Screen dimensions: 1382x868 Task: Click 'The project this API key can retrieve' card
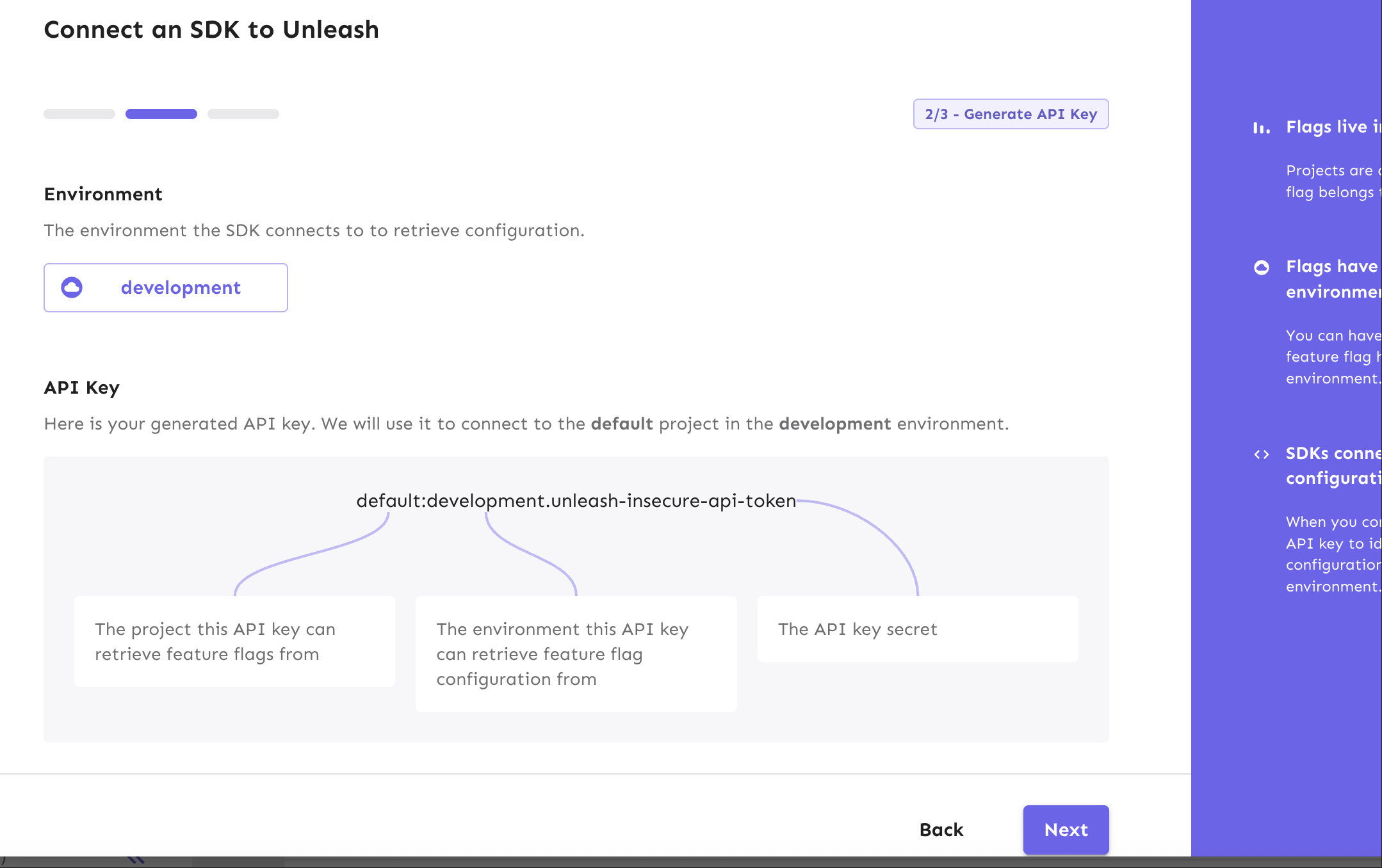tap(234, 641)
